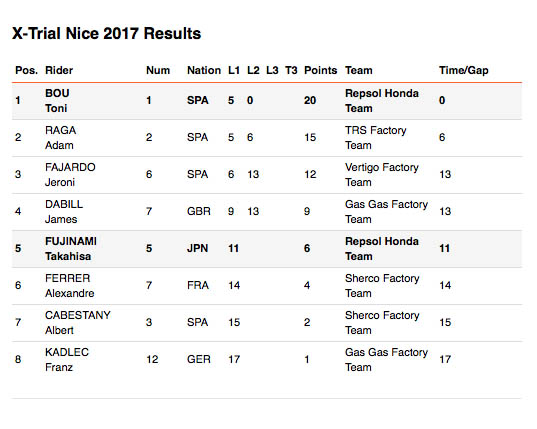Click the L2 column header
Screen dimensions: 537x429
pos(253,70)
